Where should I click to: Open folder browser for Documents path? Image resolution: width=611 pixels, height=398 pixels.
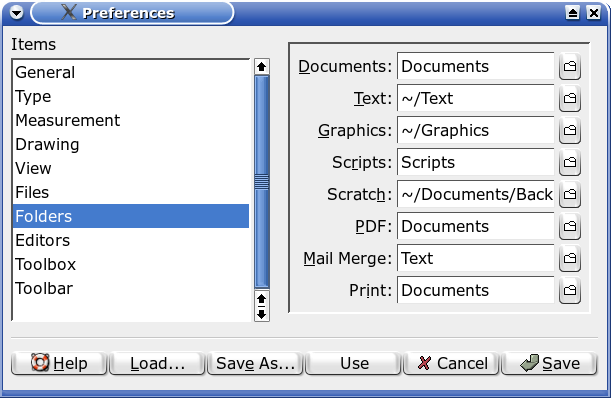point(570,66)
